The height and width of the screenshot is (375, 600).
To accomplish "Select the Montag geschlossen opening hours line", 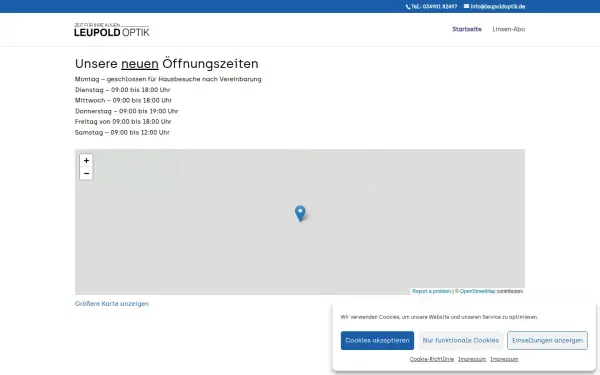I will (x=168, y=79).
